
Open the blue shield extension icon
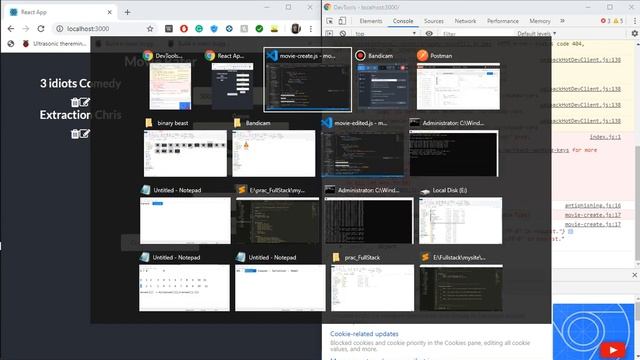[x=214, y=29]
